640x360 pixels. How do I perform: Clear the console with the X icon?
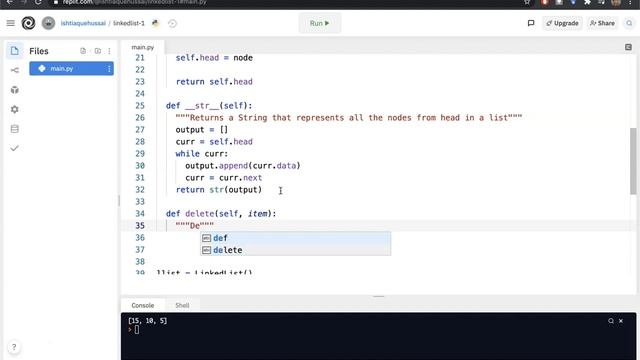(x=621, y=321)
